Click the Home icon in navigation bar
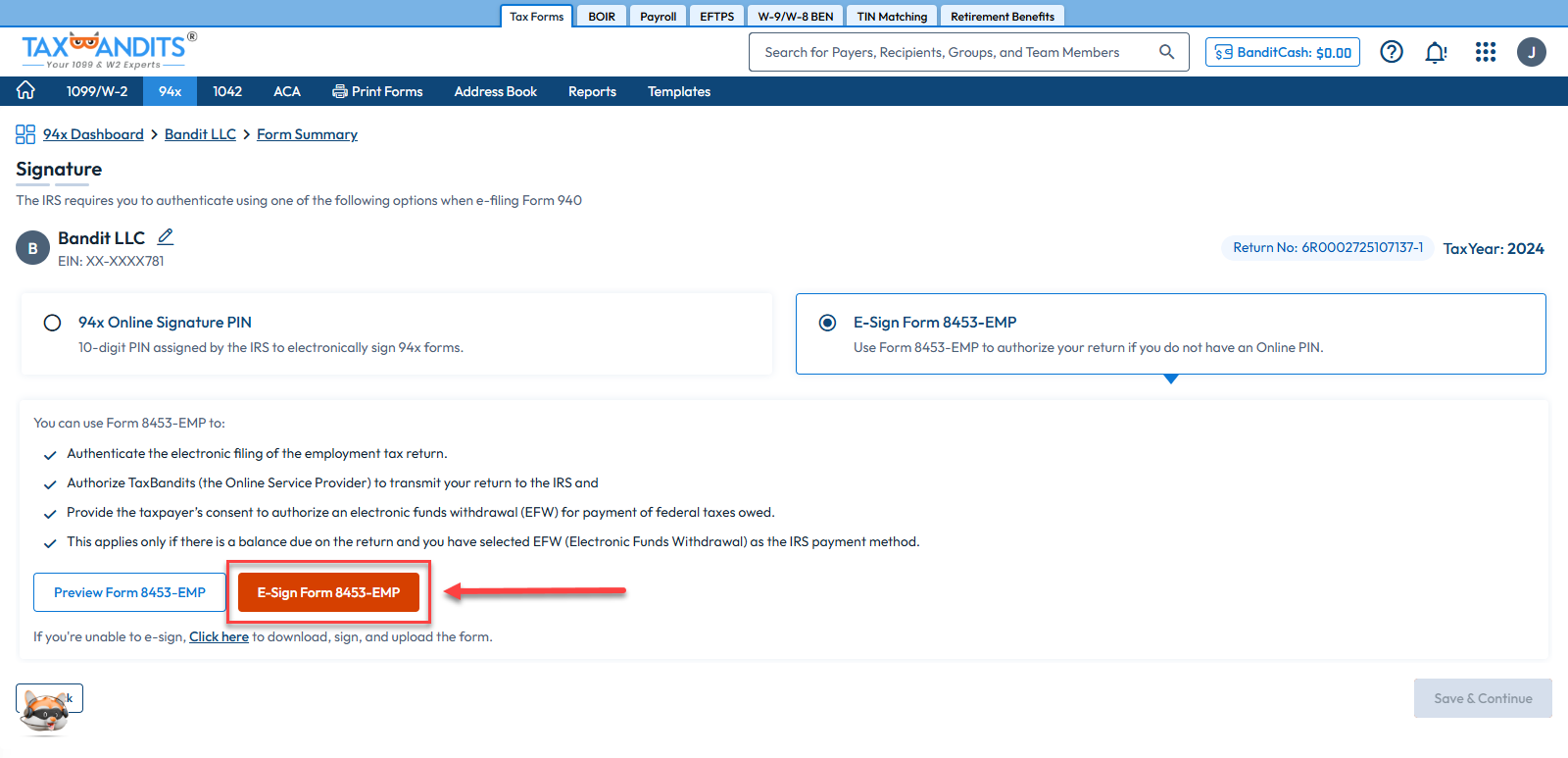The width and height of the screenshot is (1568, 758). point(25,91)
